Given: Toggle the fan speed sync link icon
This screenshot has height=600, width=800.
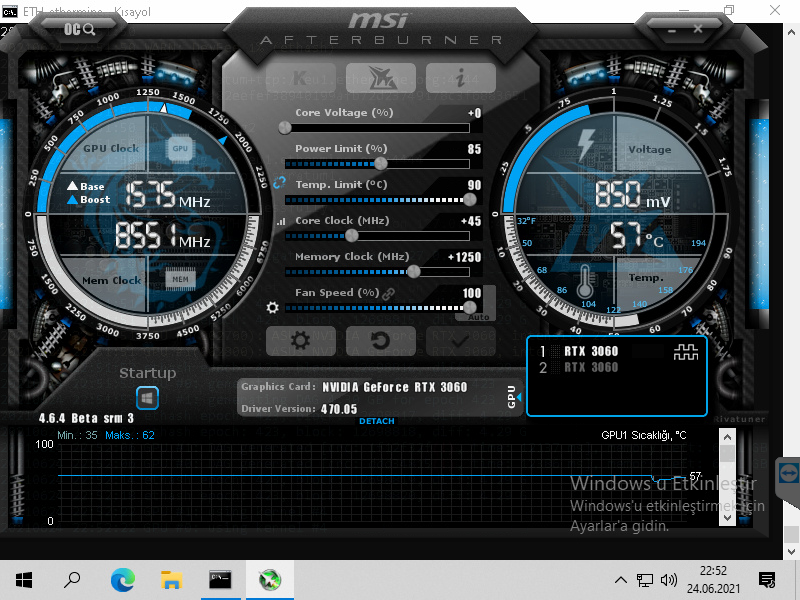Looking at the screenshot, I should pyautogui.click(x=389, y=294).
